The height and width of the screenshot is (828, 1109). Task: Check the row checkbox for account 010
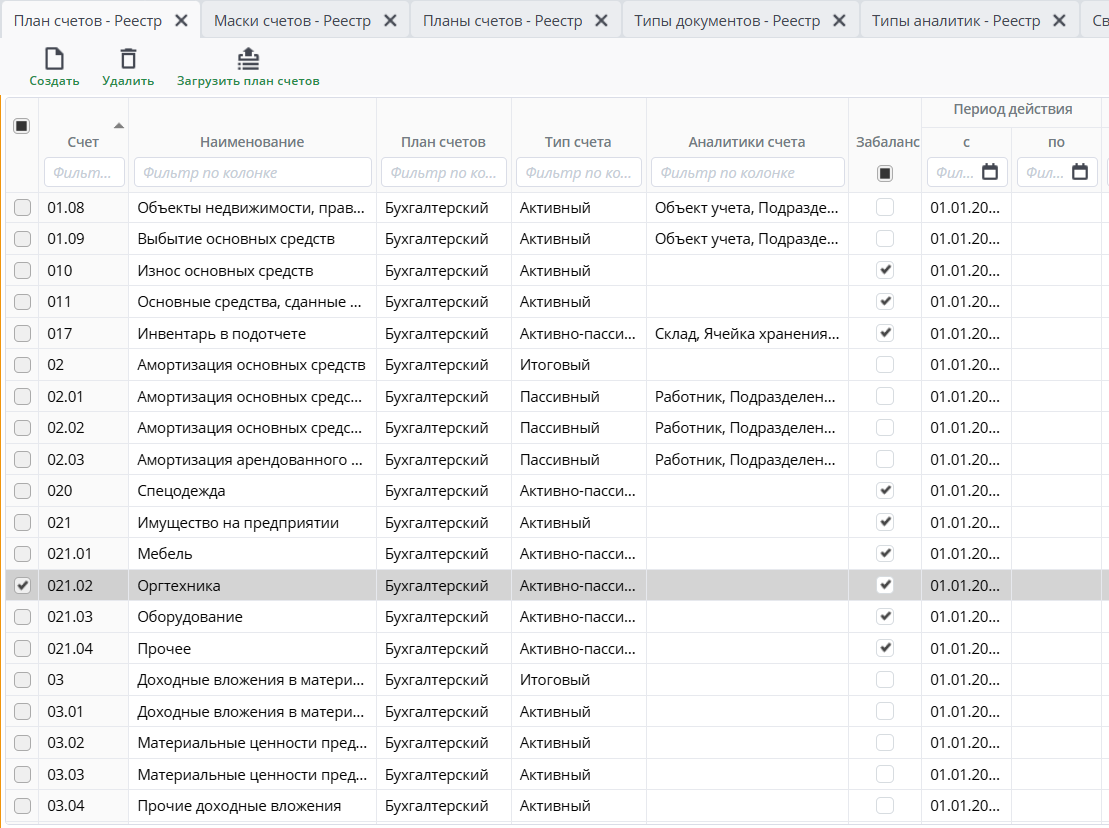click(x=22, y=271)
